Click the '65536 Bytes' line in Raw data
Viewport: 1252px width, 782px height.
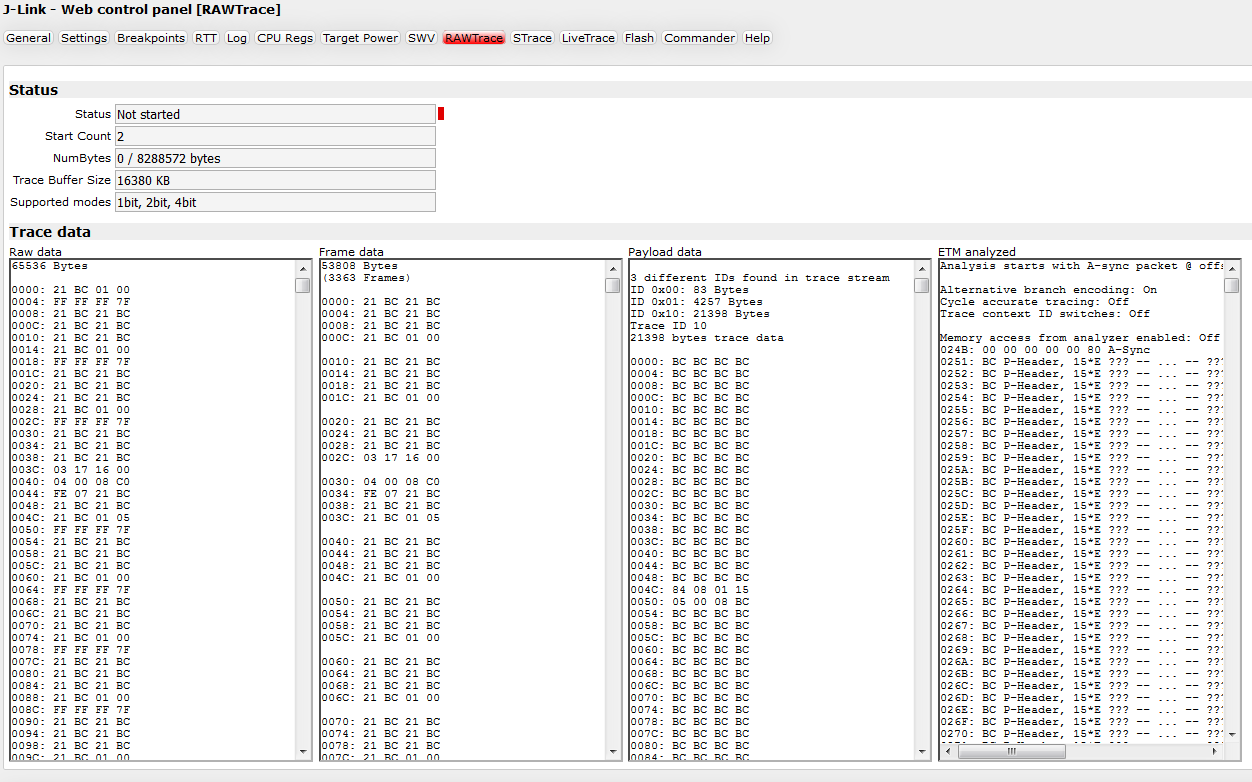pyautogui.click(x=50, y=266)
